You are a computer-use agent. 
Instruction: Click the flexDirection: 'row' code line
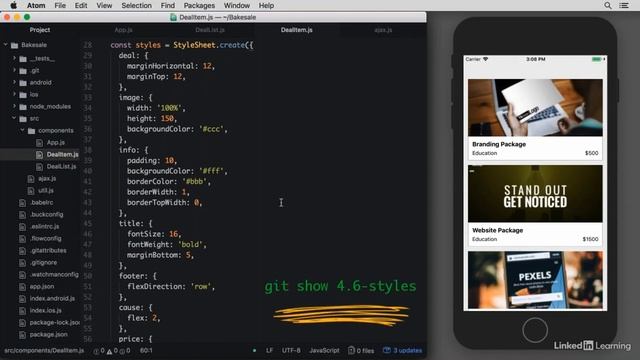171,287
